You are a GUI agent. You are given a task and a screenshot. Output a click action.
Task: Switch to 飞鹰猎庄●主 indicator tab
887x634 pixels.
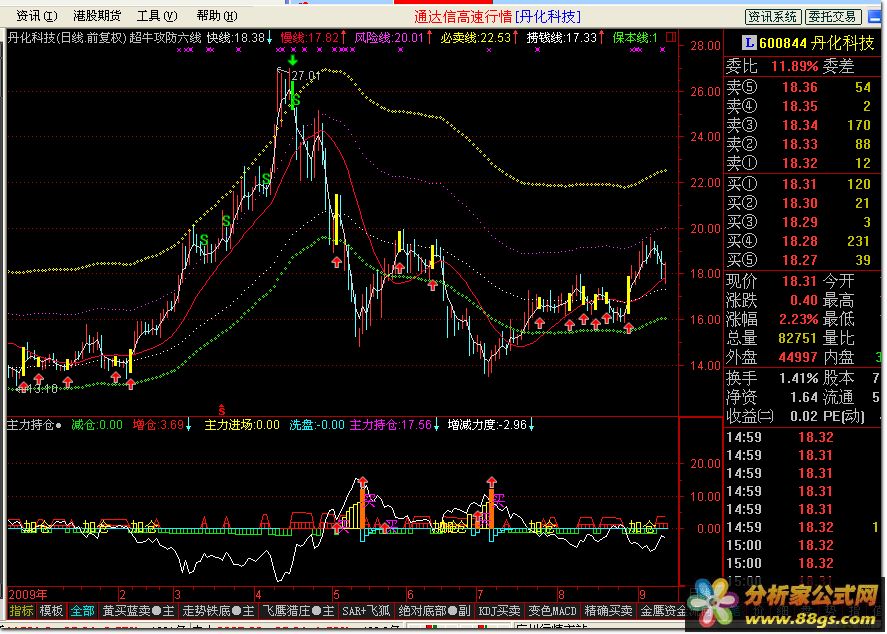298,611
